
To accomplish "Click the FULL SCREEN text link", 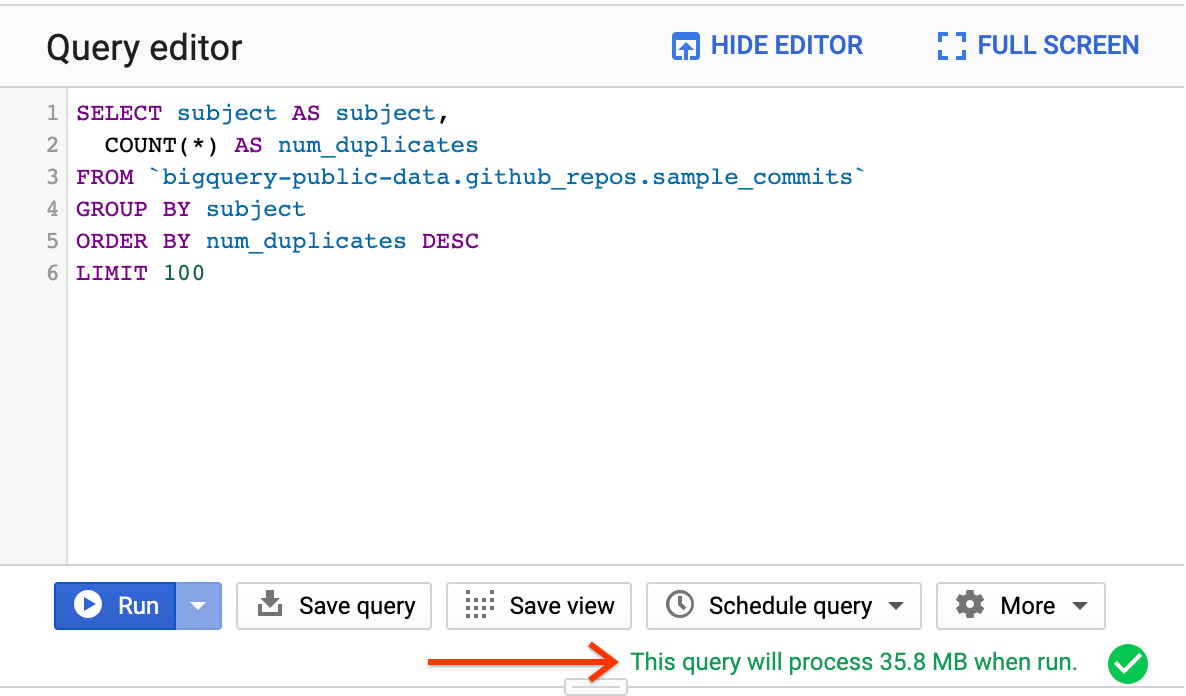I will tap(1058, 46).
